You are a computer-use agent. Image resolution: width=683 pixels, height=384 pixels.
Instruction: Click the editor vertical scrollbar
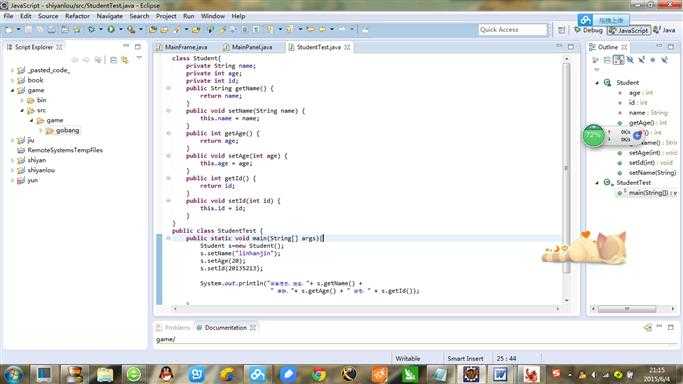tap(566, 168)
